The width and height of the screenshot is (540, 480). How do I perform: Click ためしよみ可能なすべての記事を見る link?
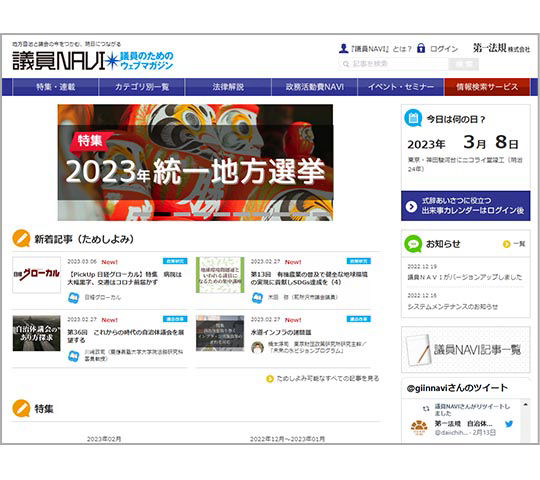(328, 379)
